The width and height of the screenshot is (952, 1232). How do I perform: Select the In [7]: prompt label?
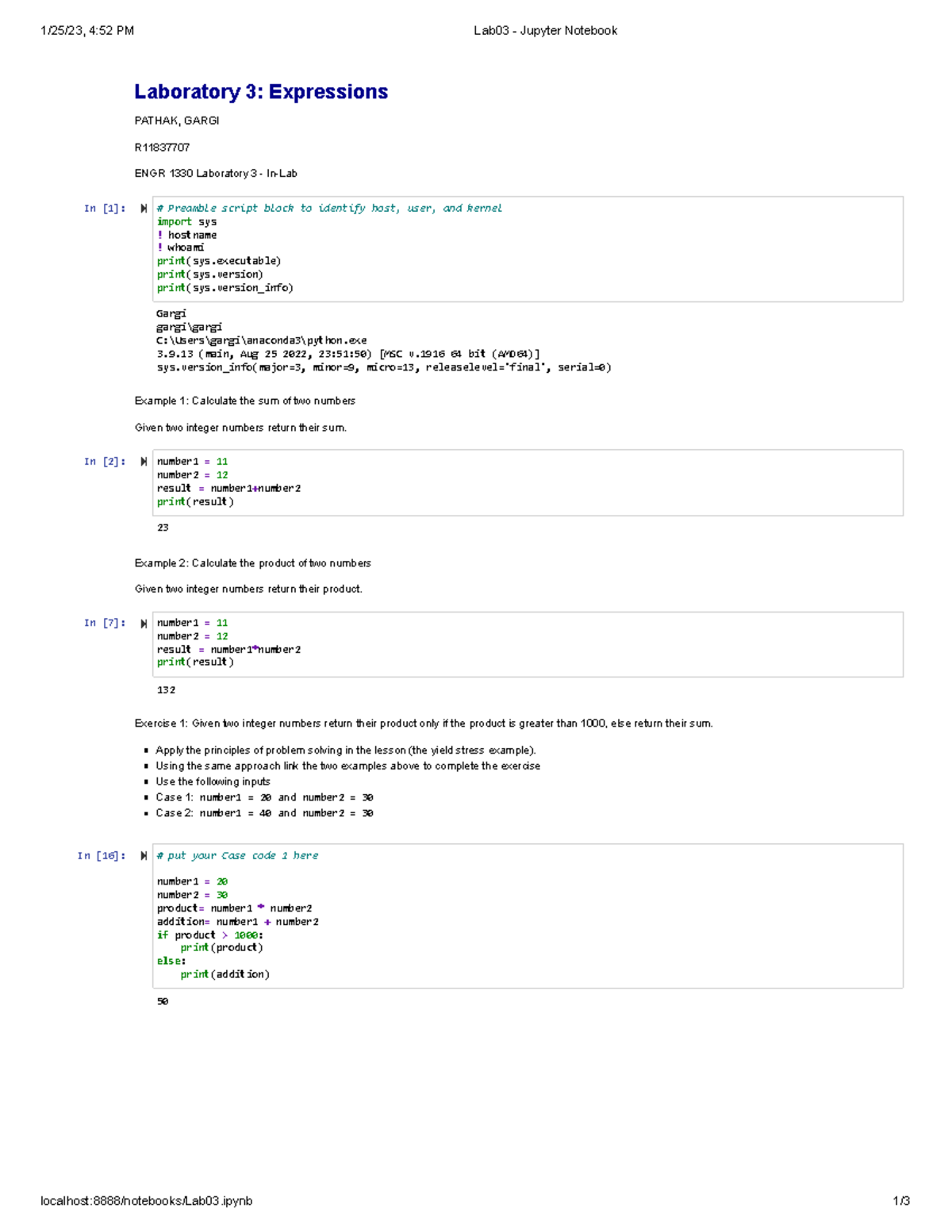coord(105,623)
